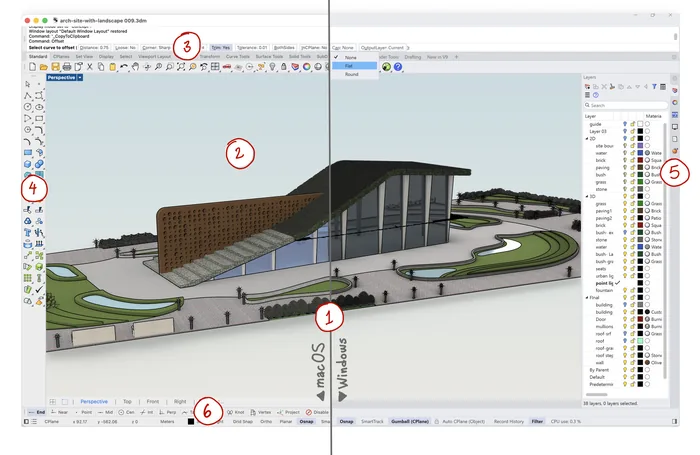Image resolution: width=700 pixels, height=455 pixels.
Task: Click the green Render sphere icon
Action: [x=386, y=67]
